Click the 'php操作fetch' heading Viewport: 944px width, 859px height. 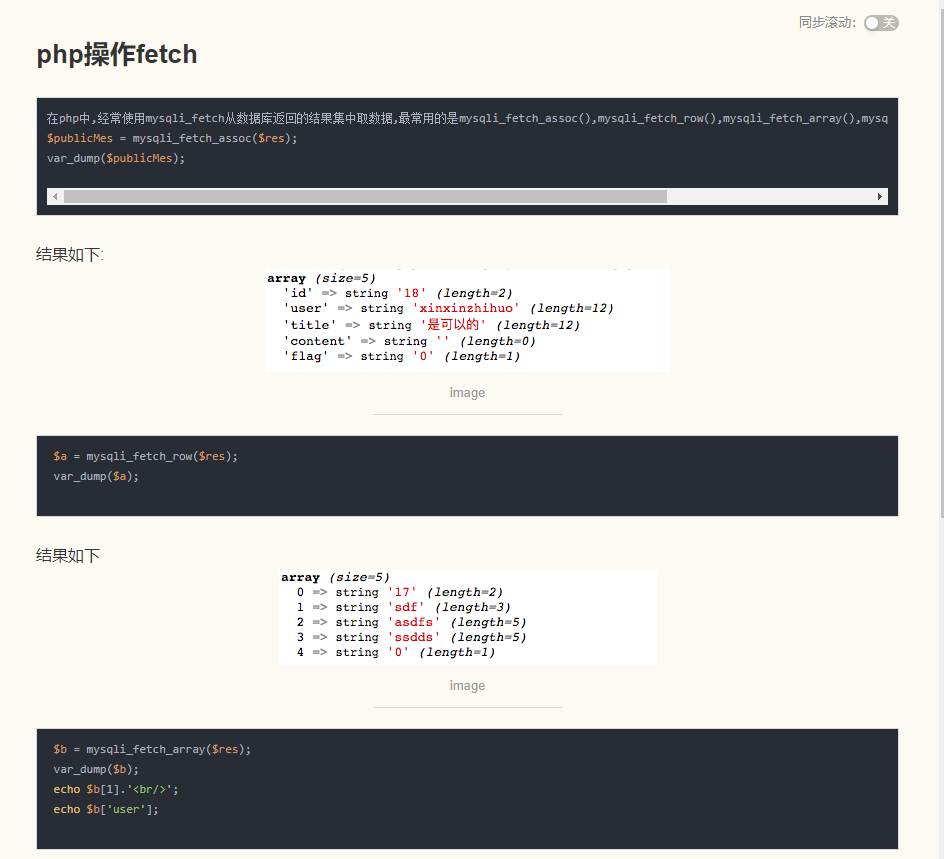click(x=117, y=54)
